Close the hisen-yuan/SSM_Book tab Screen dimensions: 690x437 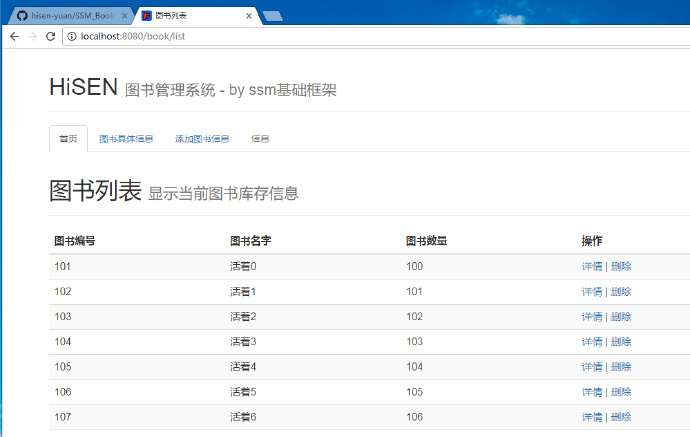point(125,16)
